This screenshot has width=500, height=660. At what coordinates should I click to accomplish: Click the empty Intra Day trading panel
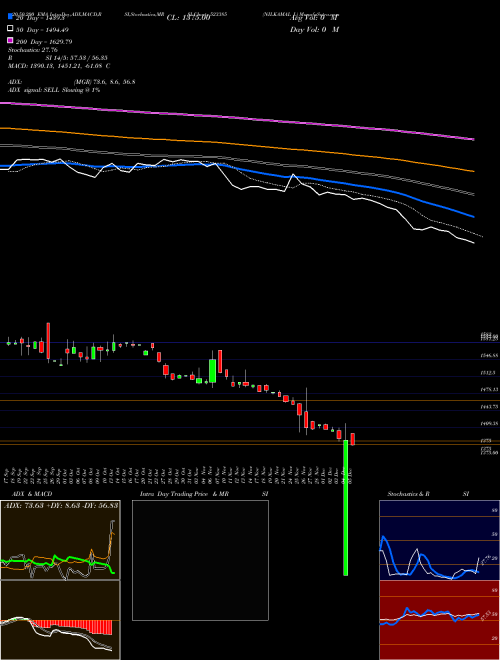tap(200, 560)
